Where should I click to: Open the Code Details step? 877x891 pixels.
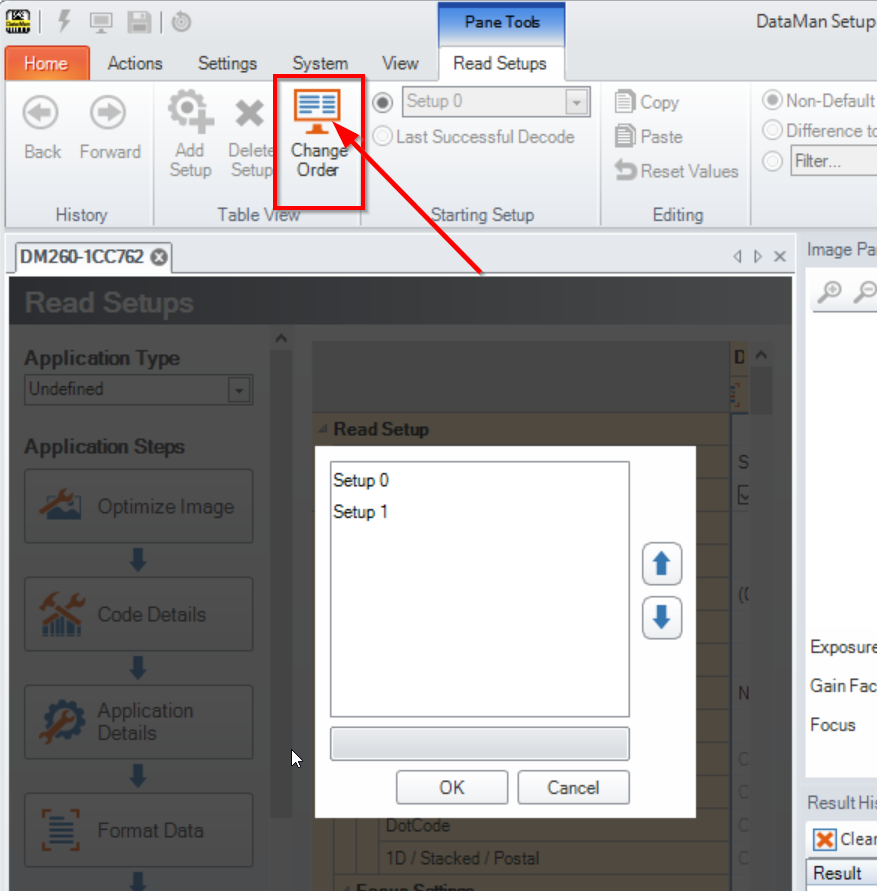[x=138, y=614]
